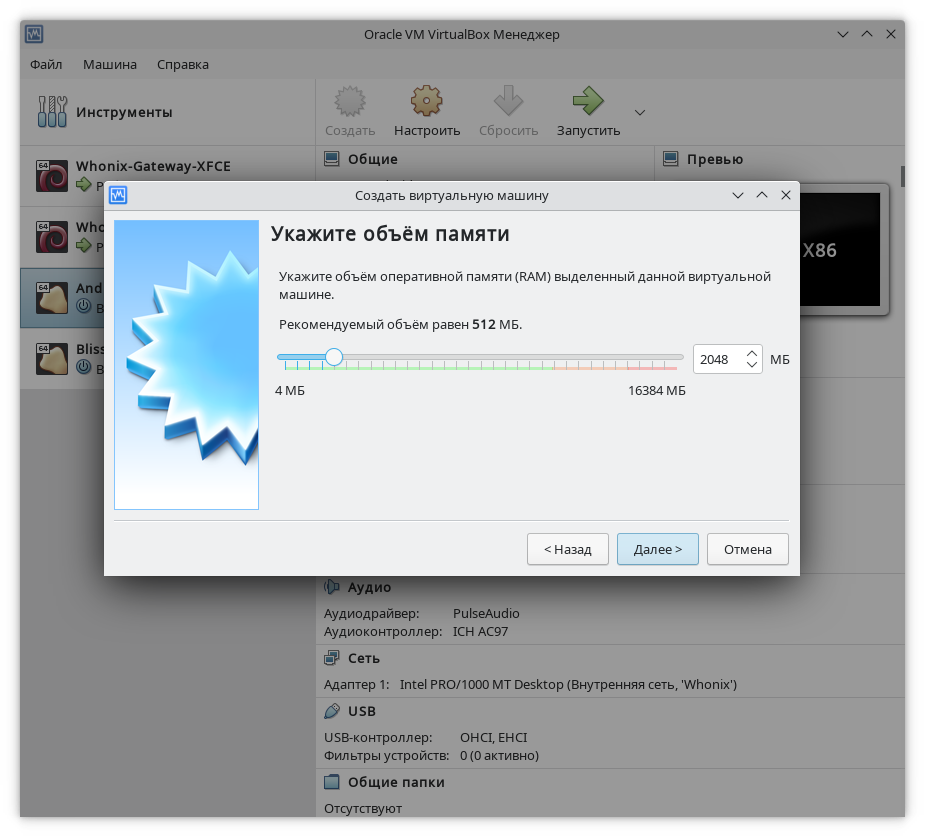Open the Машина menu
The width and height of the screenshot is (925, 837).
click(110, 64)
